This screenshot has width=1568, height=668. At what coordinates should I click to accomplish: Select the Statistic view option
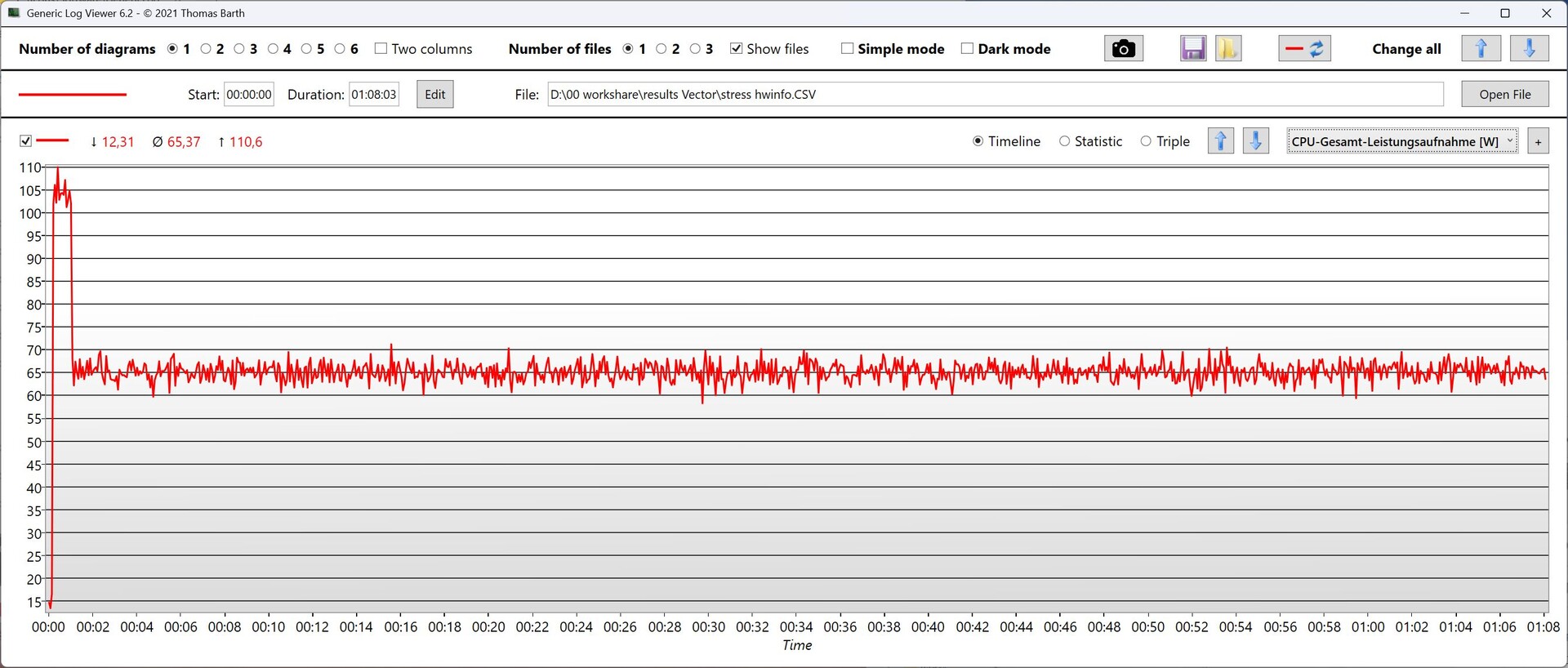(1064, 141)
